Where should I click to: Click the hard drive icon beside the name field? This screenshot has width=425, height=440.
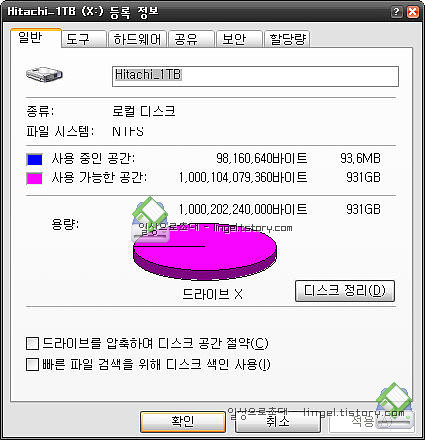[x=44, y=74]
